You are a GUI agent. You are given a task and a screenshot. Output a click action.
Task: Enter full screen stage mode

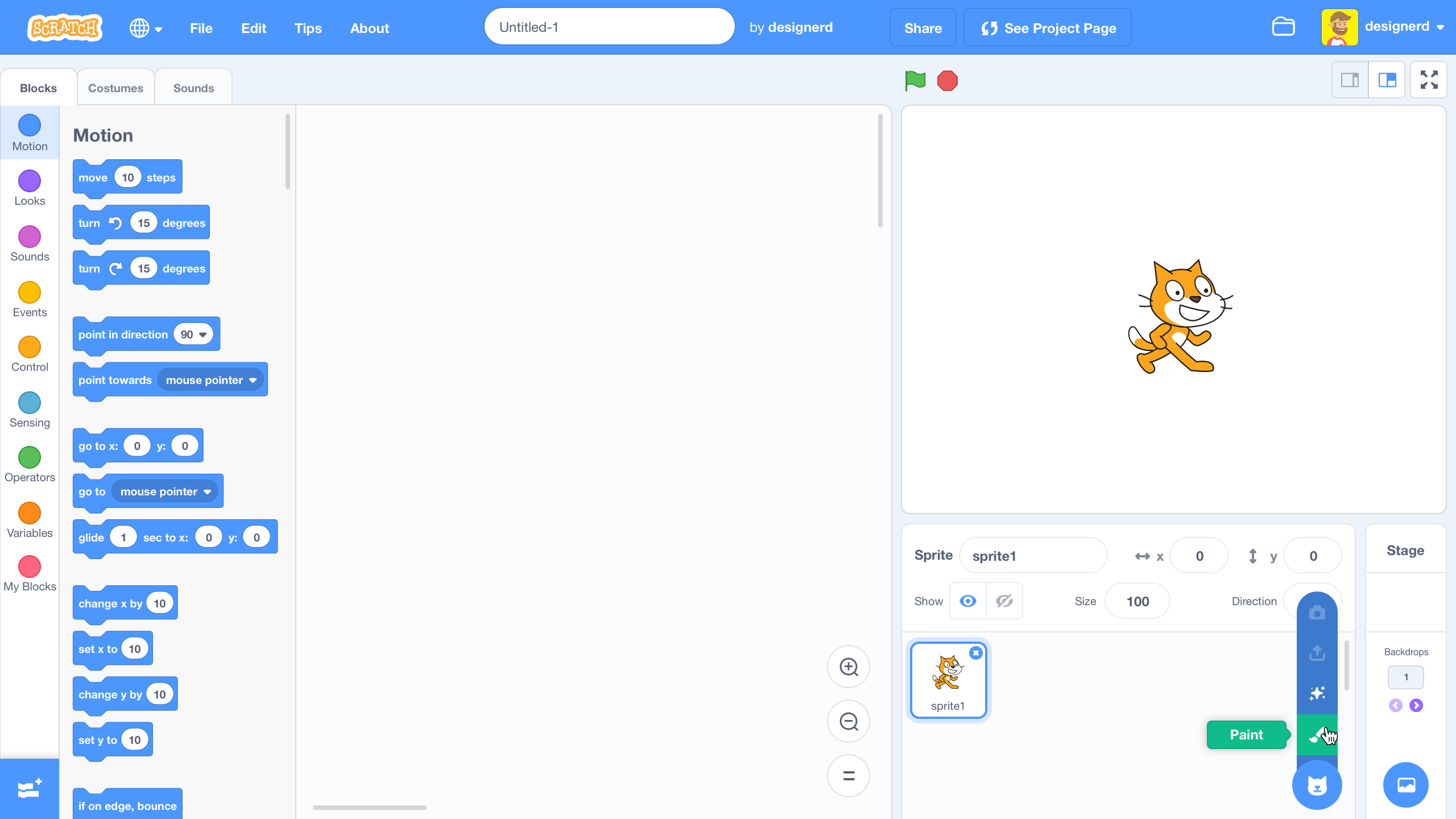[1428, 80]
